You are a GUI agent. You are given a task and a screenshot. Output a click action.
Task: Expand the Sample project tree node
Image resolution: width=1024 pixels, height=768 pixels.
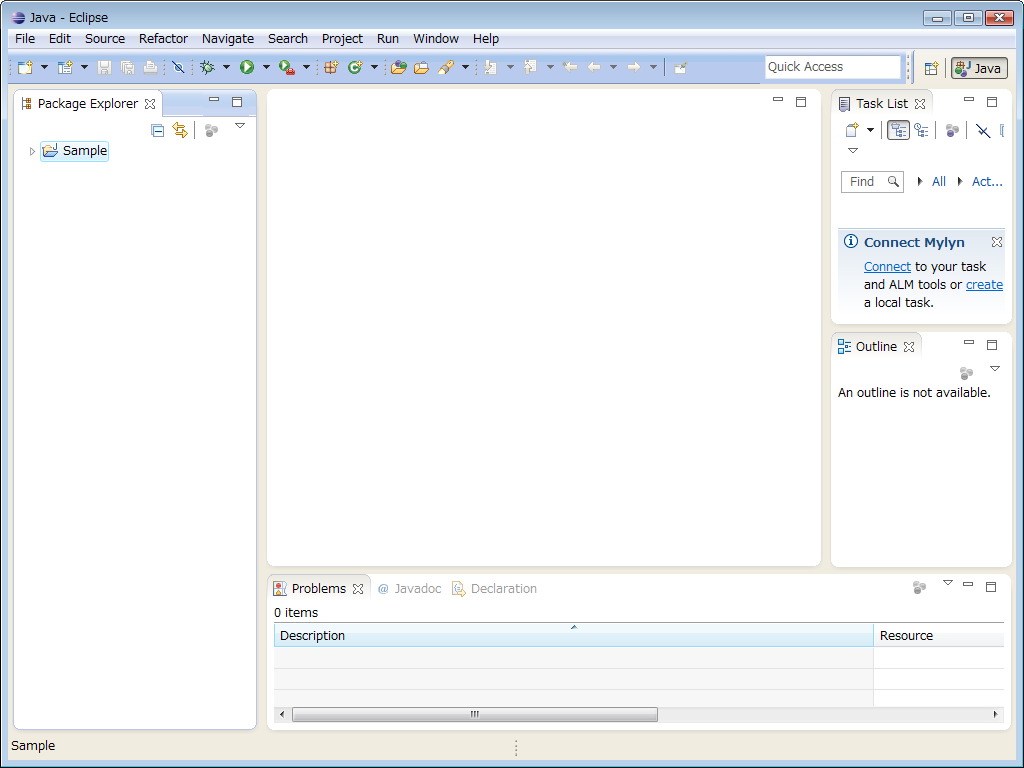tap(32, 152)
